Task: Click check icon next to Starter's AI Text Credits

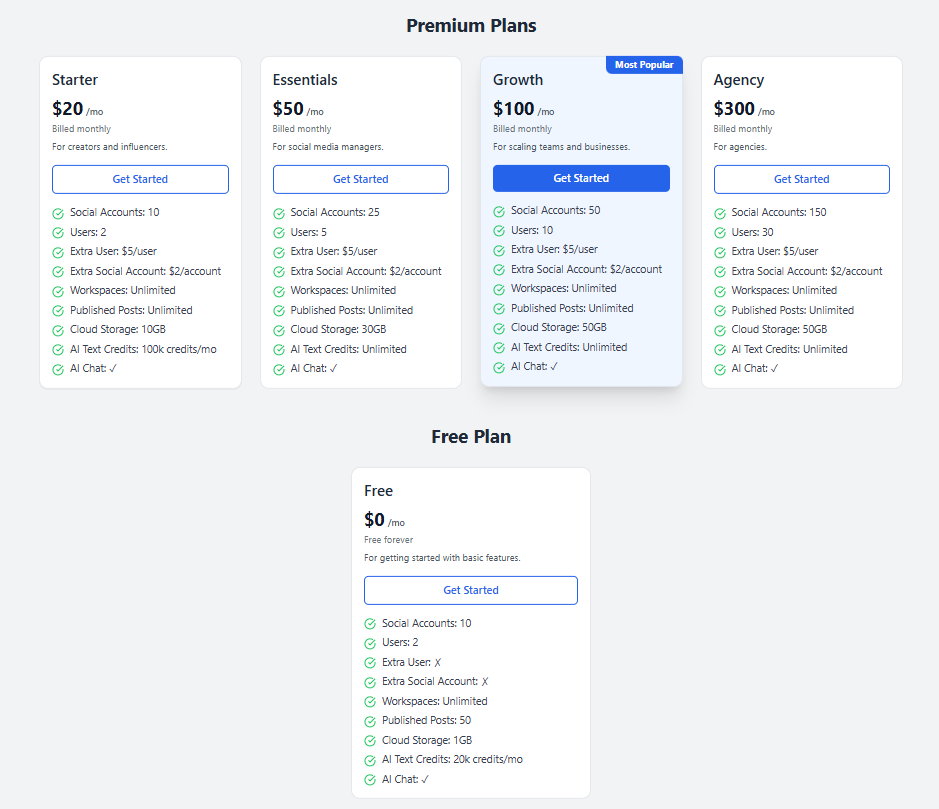Action: [58, 350]
